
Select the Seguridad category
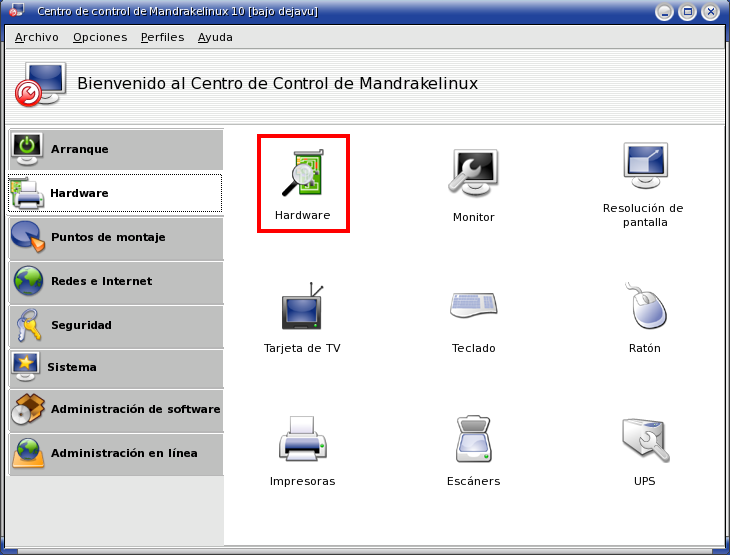point(116,325)
